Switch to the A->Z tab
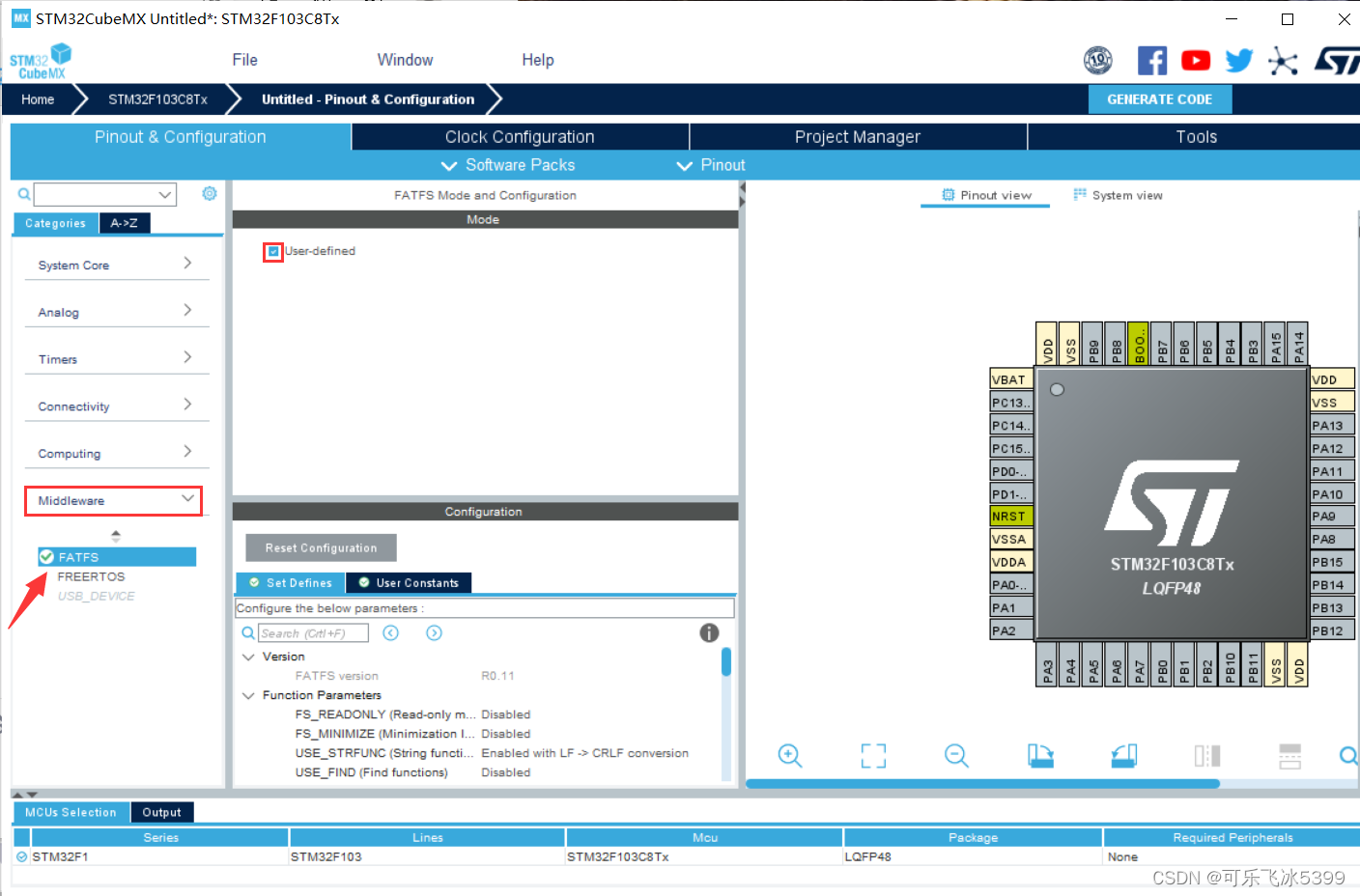This screenshot has width=1360, height=896. point(124,223)
